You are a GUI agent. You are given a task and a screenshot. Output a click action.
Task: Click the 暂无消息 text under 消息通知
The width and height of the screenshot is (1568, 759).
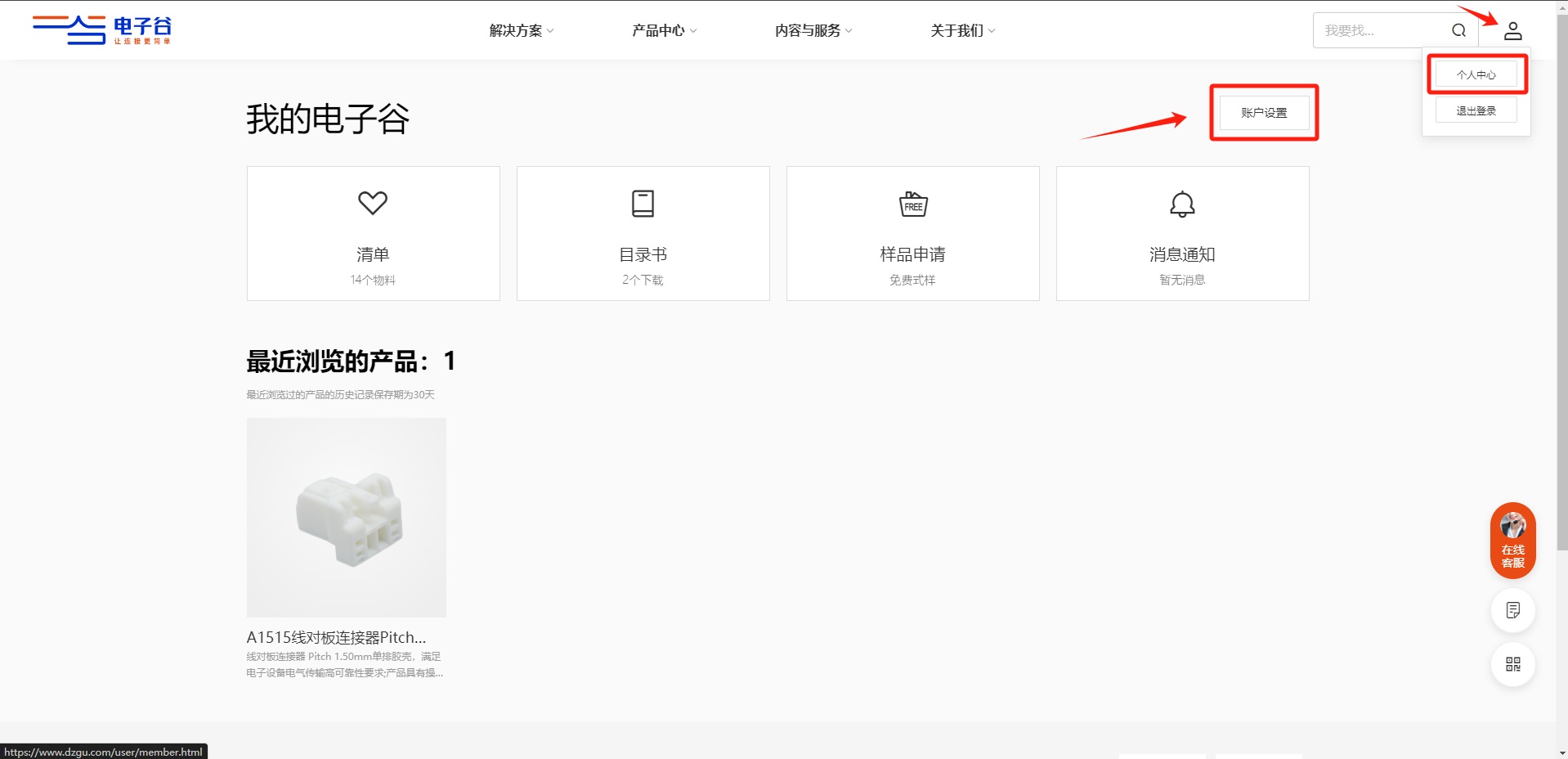pyautogui.click(x=1182, y=280)
